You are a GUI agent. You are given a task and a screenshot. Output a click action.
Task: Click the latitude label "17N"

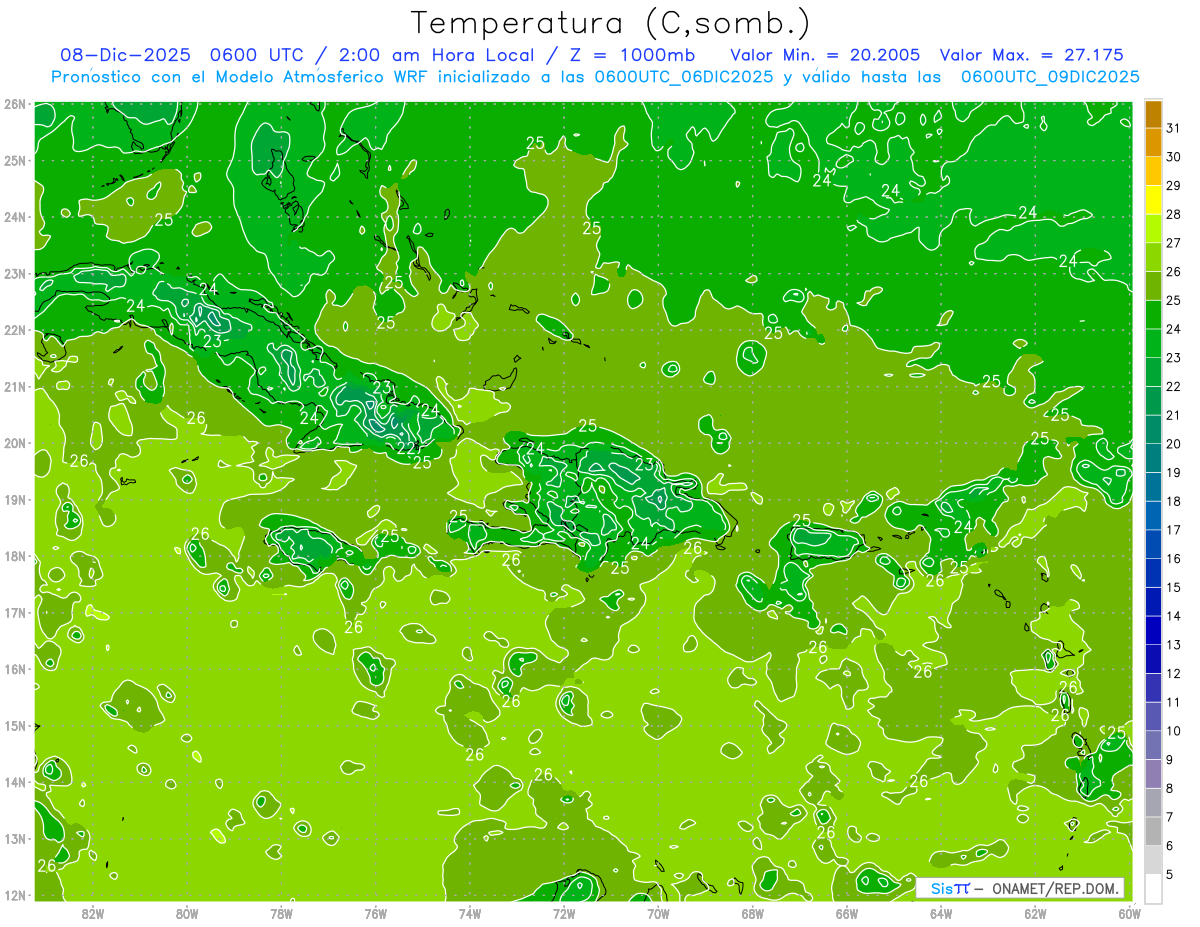point(16,613)
